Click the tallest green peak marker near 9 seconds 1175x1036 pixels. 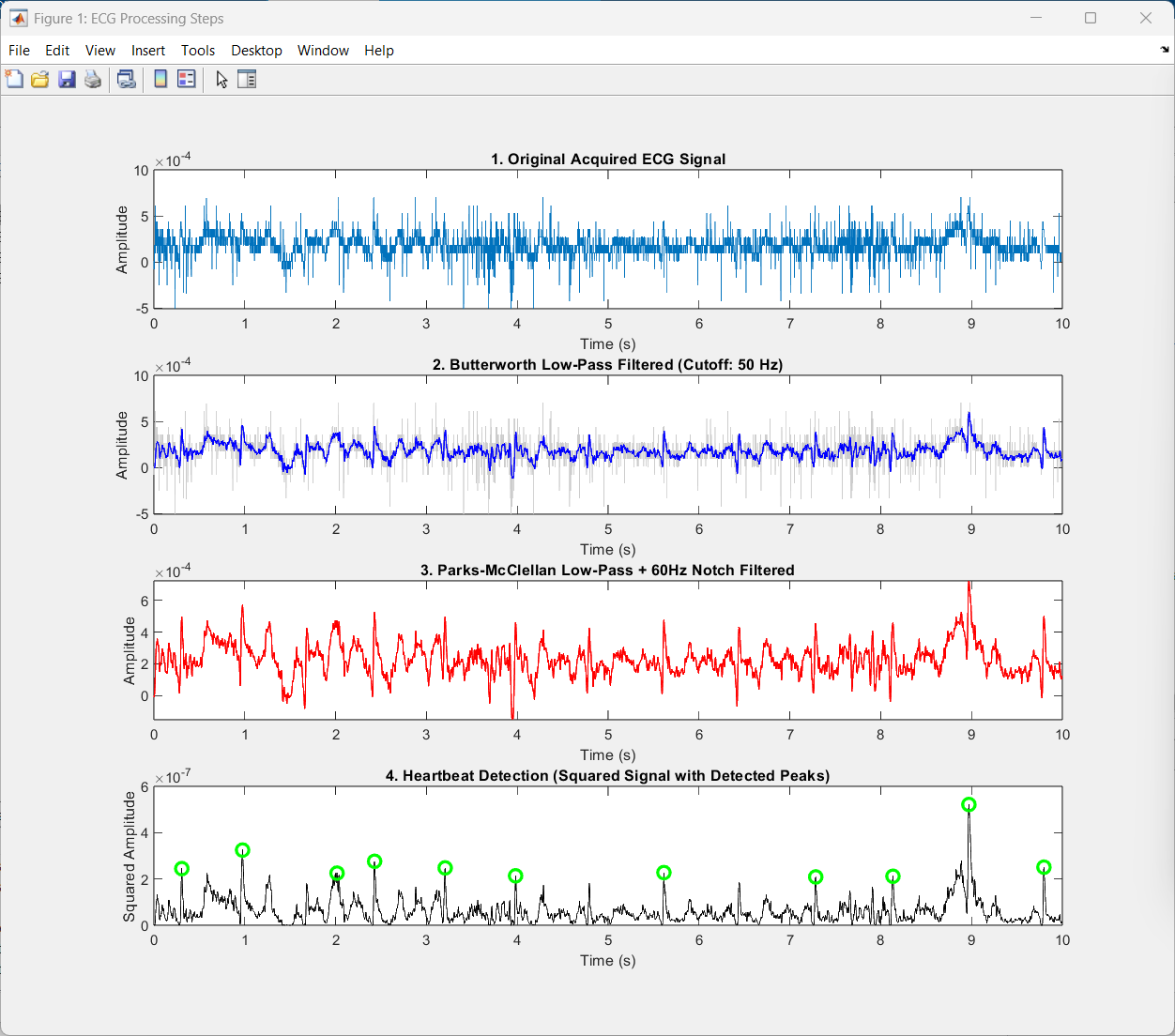tap(969, 804)
